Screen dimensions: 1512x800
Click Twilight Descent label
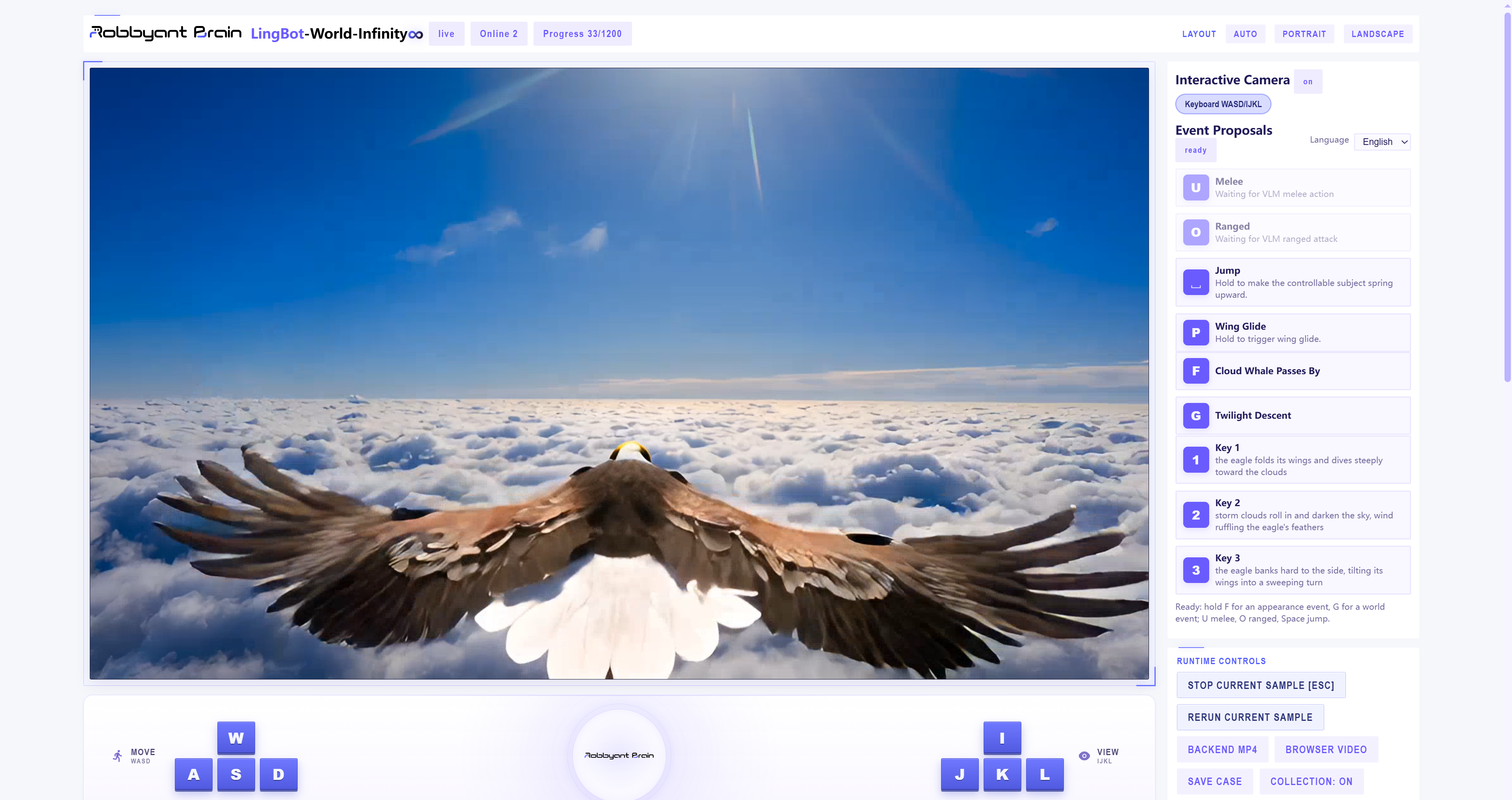click(1253, 415)
